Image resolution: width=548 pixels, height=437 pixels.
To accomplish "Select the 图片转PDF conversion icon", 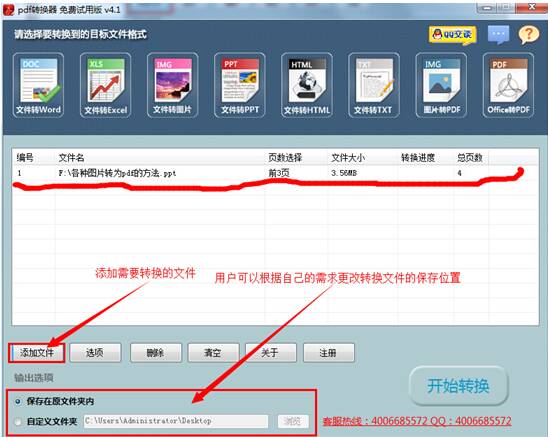I will (441, 85).
